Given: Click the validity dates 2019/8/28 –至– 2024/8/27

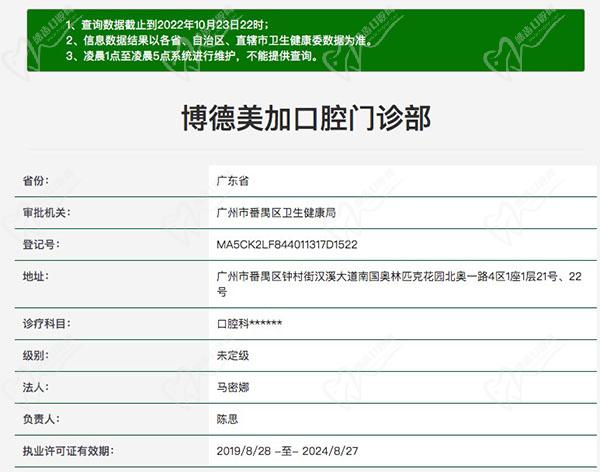Looking at the screenshot, I should coord(287,451).
